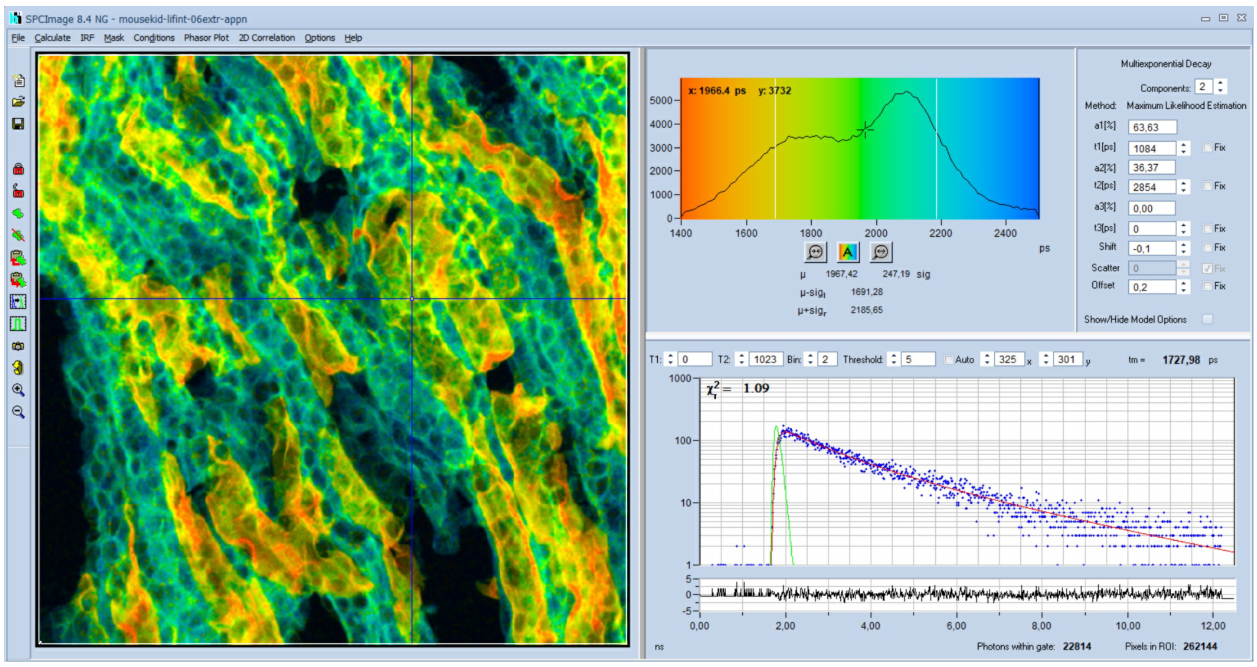Viewport: 1257px width, 667px height.
Task: Click the upper clipboard icon in the left toolbar
Action: [x=18, y=257]
